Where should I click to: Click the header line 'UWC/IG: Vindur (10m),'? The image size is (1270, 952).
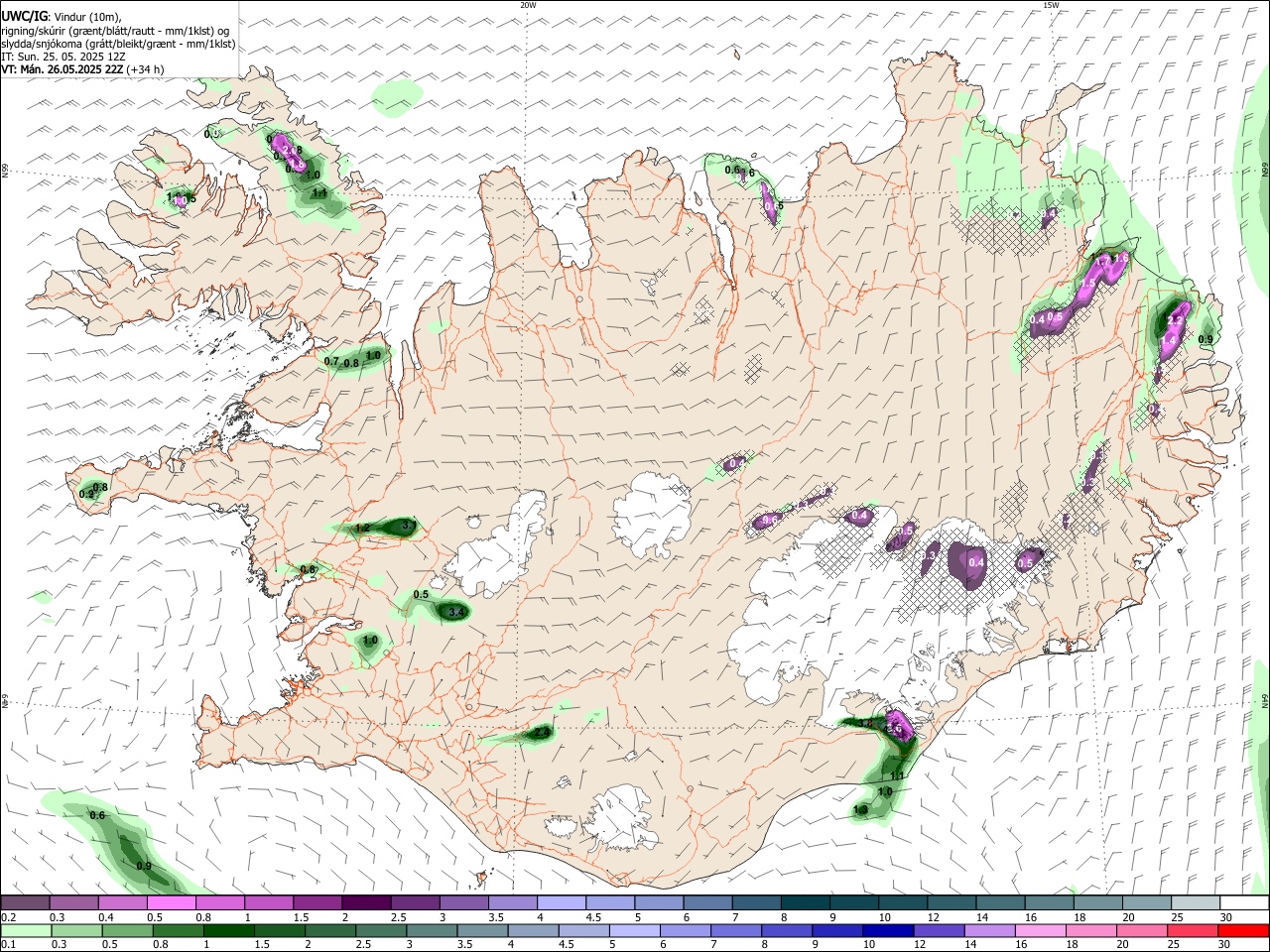[62, 17]
